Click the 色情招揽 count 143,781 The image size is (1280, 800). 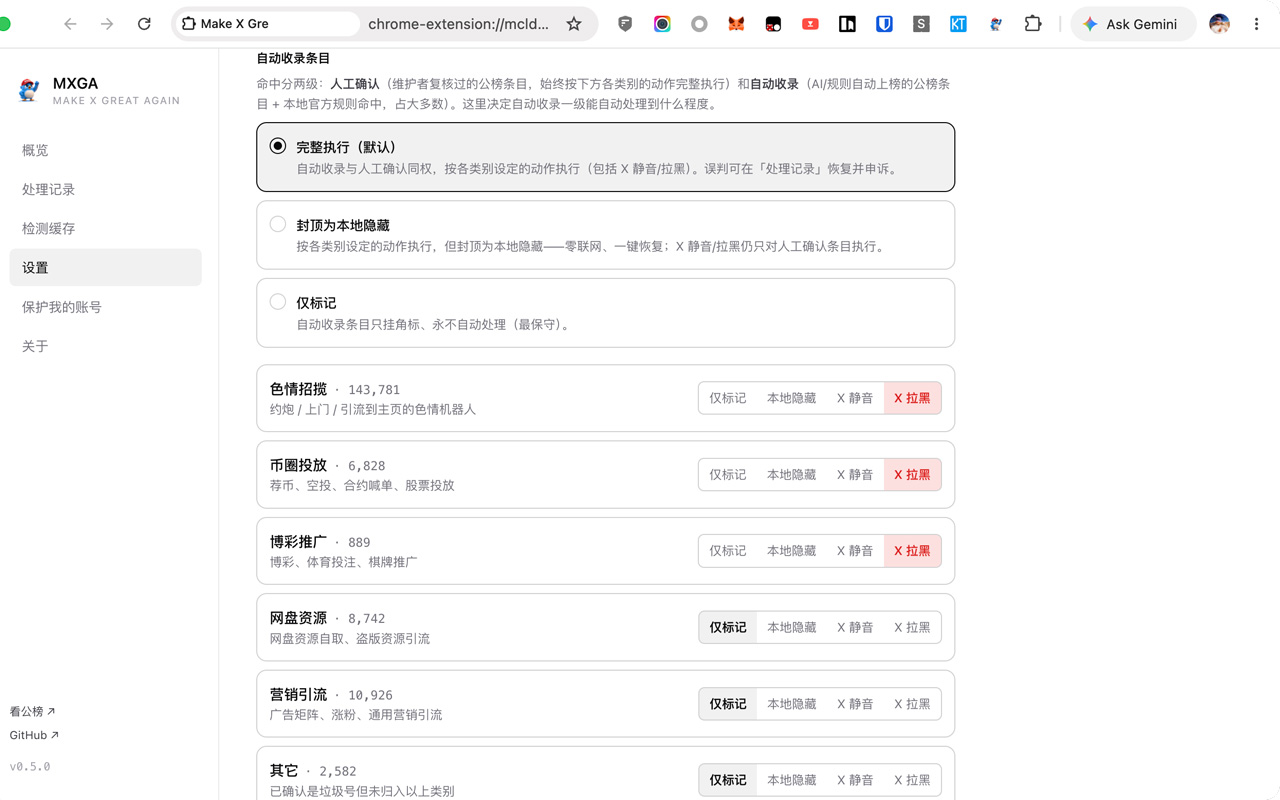click(x=374, y=390)
